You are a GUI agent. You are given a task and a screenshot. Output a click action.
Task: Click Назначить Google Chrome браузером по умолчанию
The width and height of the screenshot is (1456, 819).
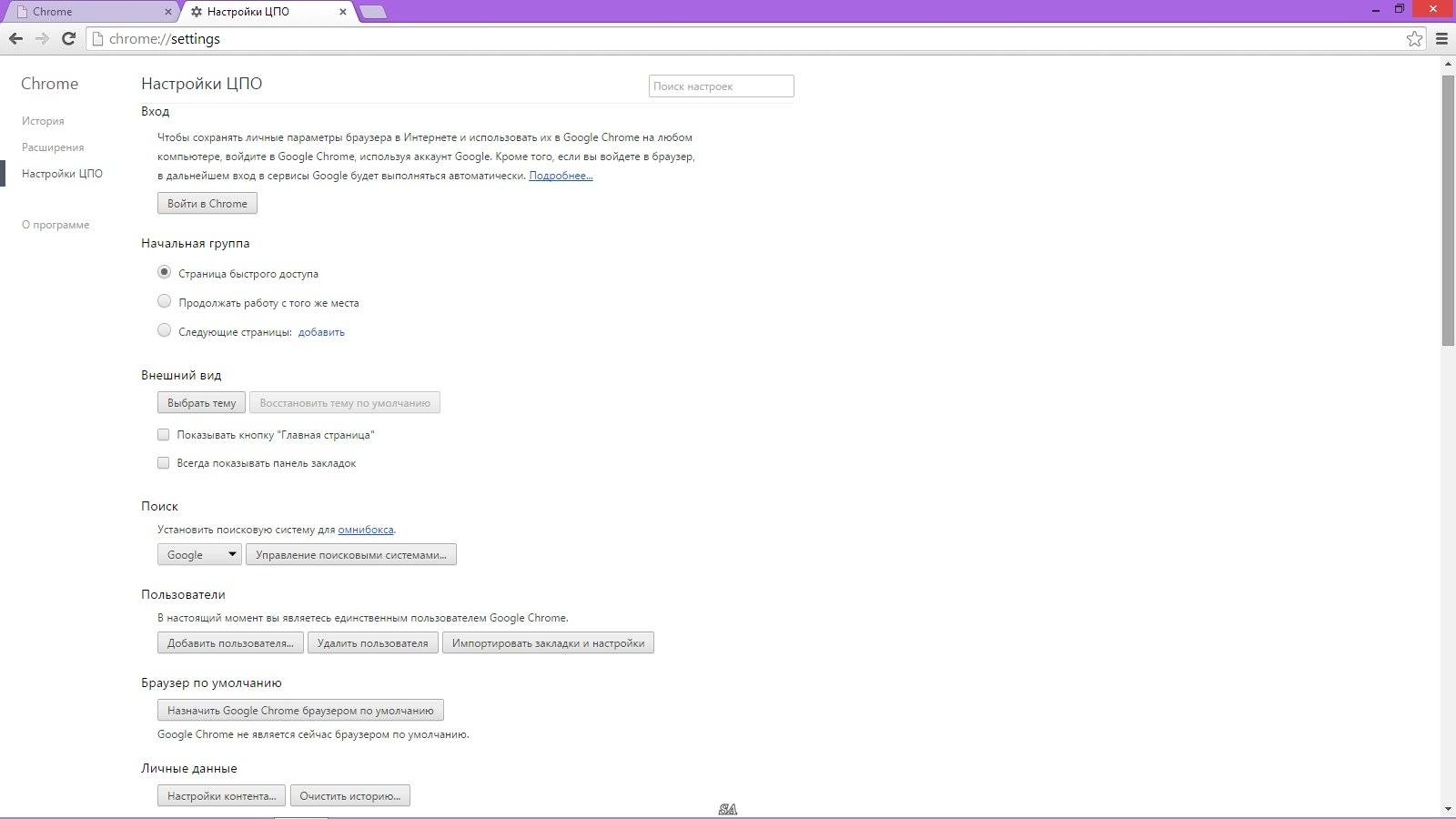(300, 711)
